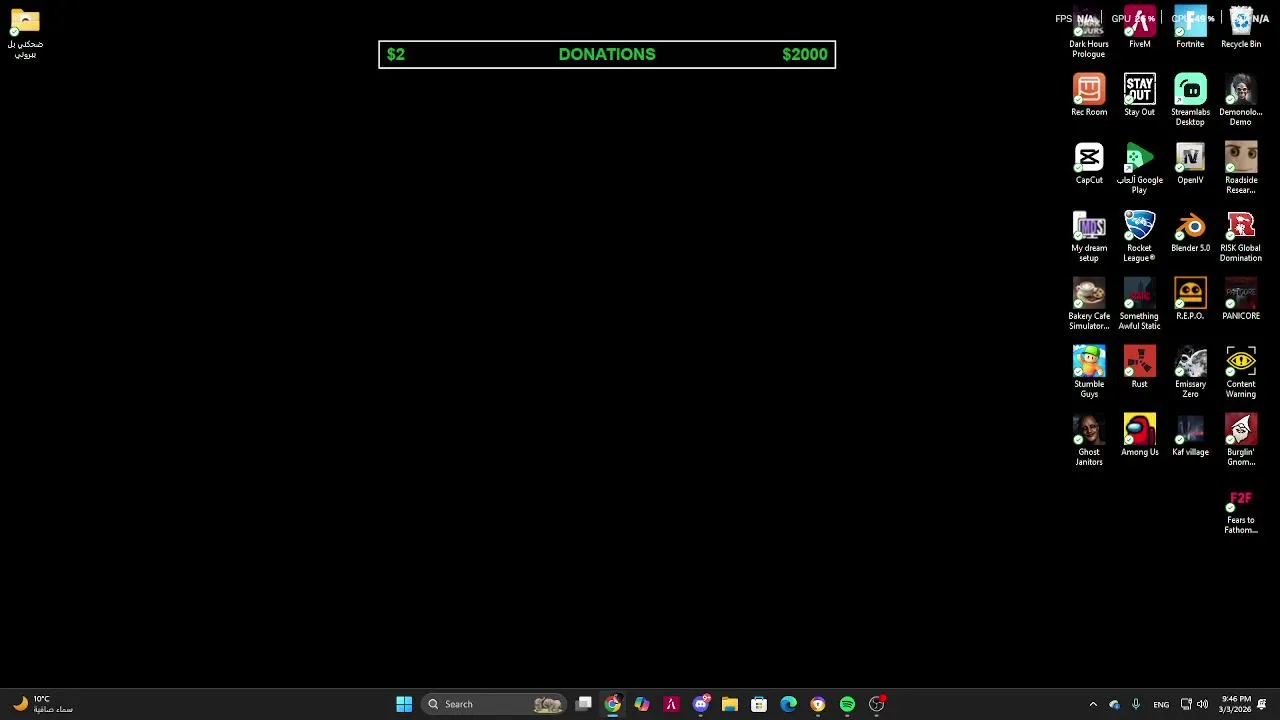Click the My dream setup shortcut
Viewport: 1280px width, 720px height.
tap(1089, 236)
